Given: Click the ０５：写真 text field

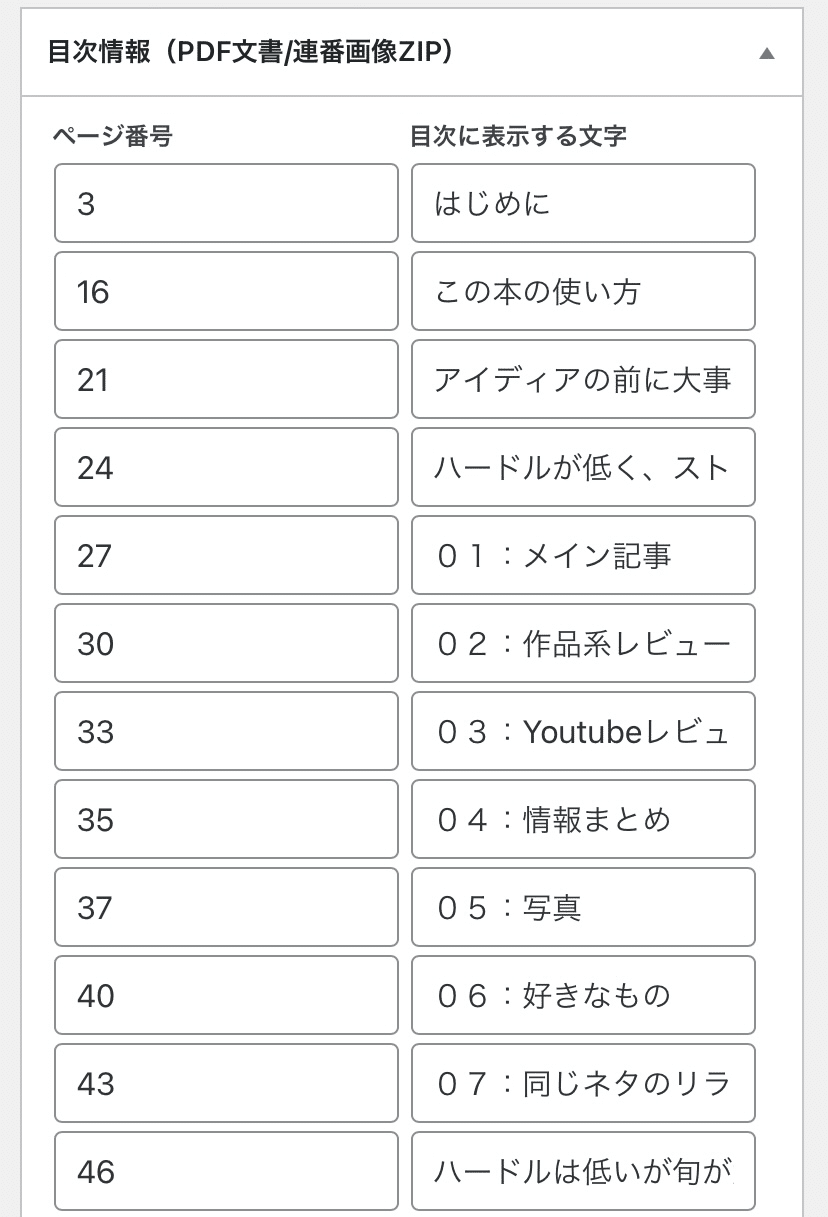Looking at the screenshot, I should 583,907.
